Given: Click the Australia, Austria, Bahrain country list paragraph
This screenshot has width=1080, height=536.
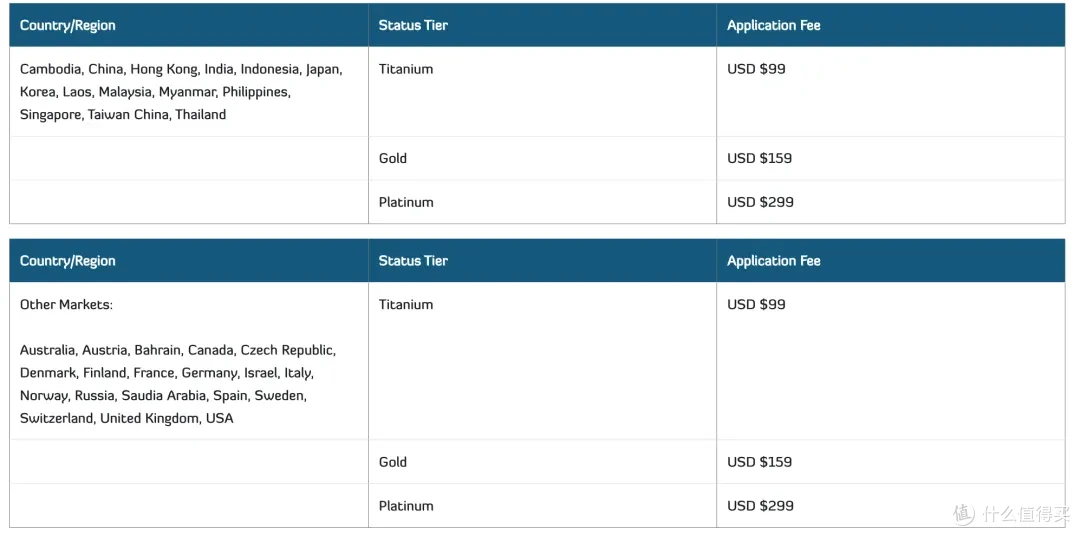Looking at the screenshot, I should pyautogui.click(x=178, y=384).
